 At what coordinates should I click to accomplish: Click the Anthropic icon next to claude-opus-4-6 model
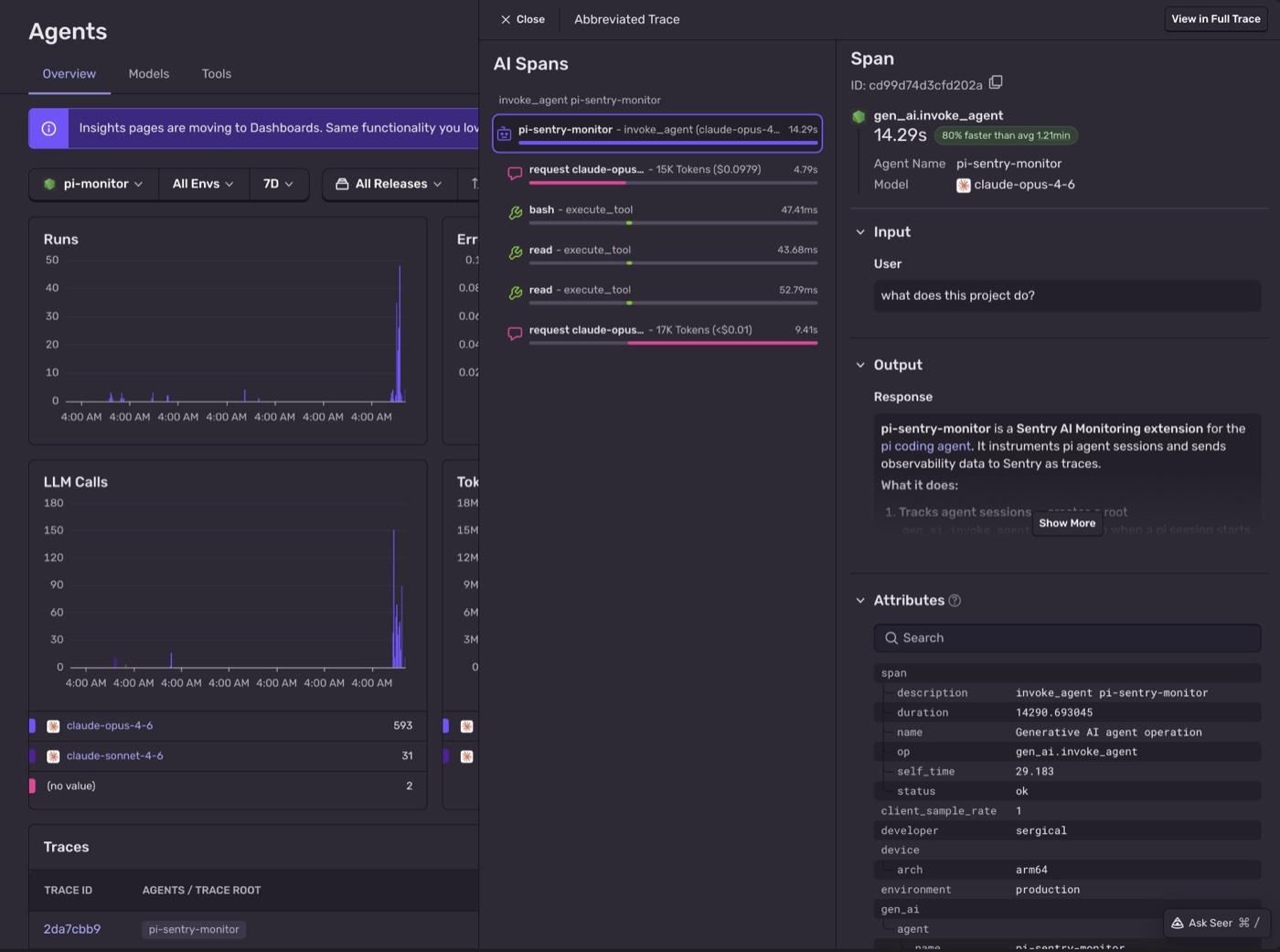coord(963,185)
